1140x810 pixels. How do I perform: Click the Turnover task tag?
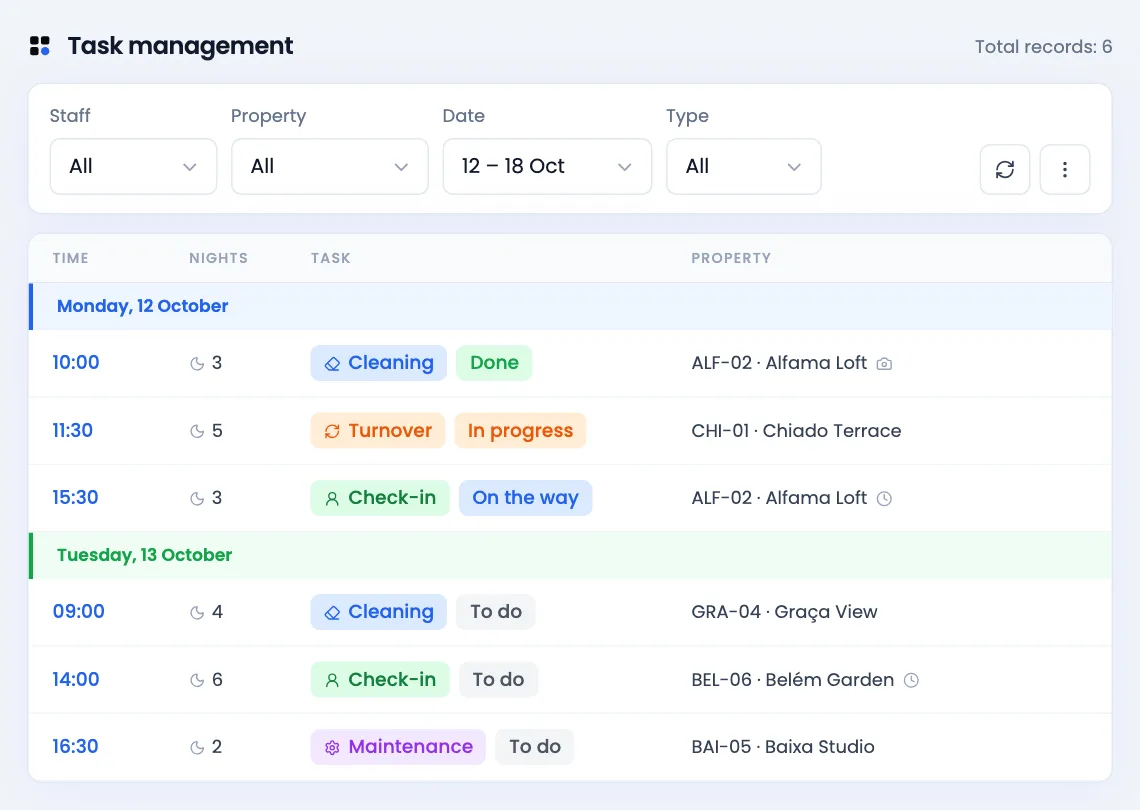click(x=378, y=430)
